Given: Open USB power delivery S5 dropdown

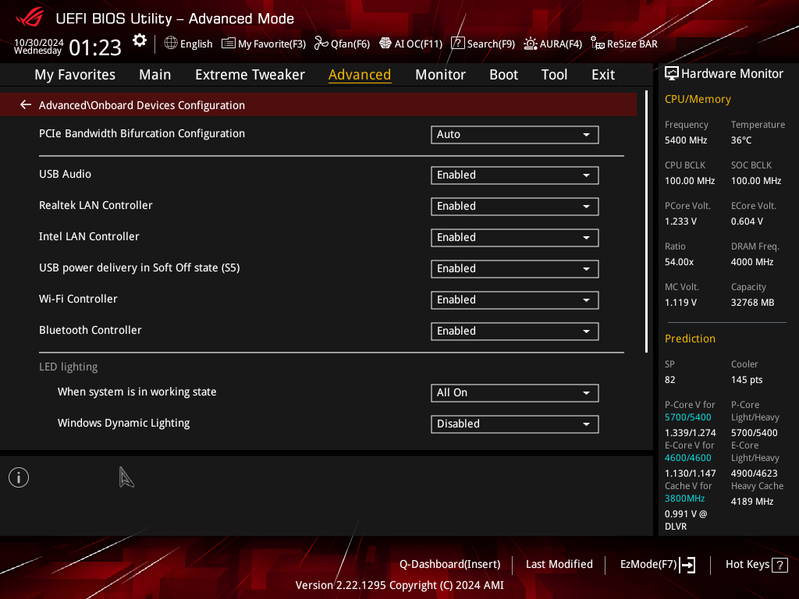Looking at the screenshot, I should [x=515, y=269].
